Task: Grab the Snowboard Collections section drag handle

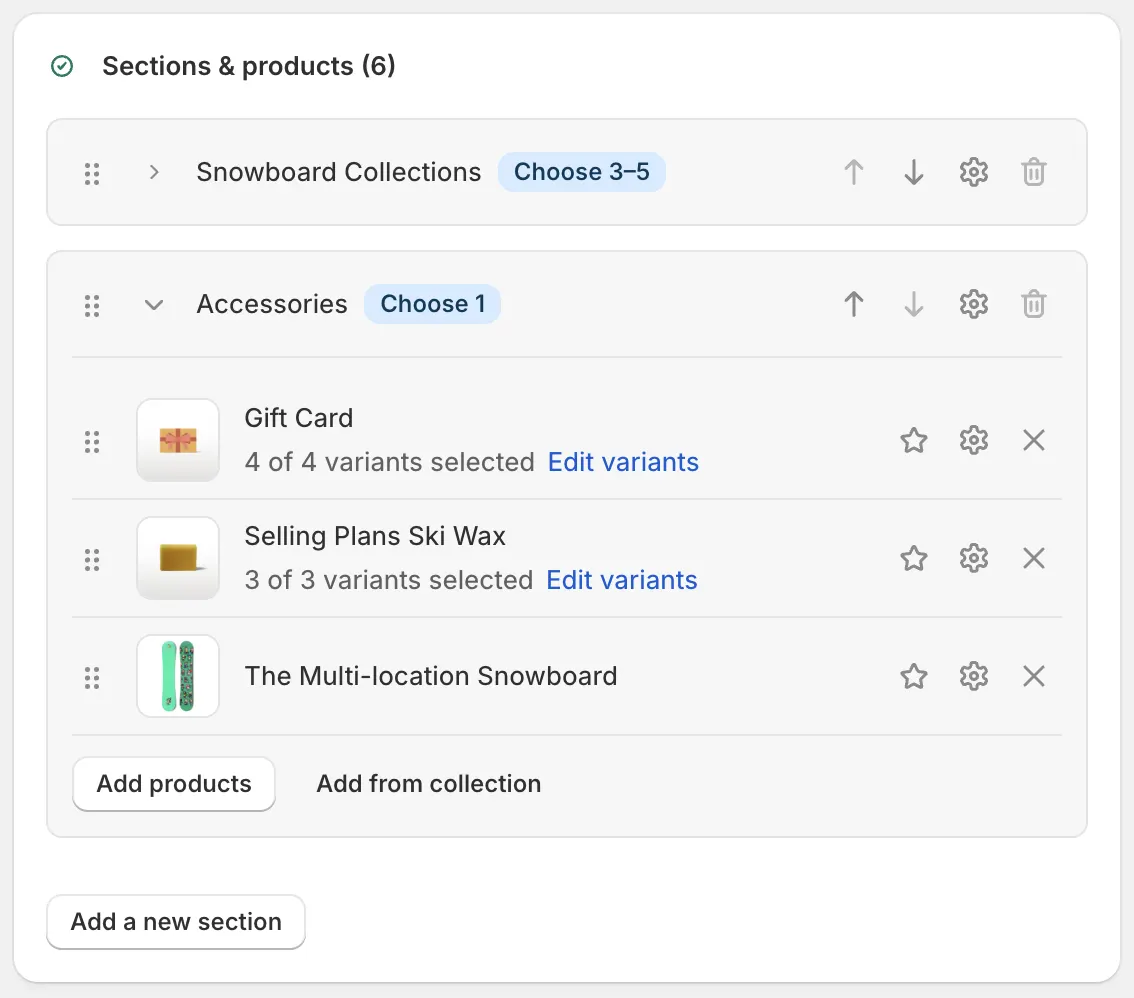Action: (92, 174)
